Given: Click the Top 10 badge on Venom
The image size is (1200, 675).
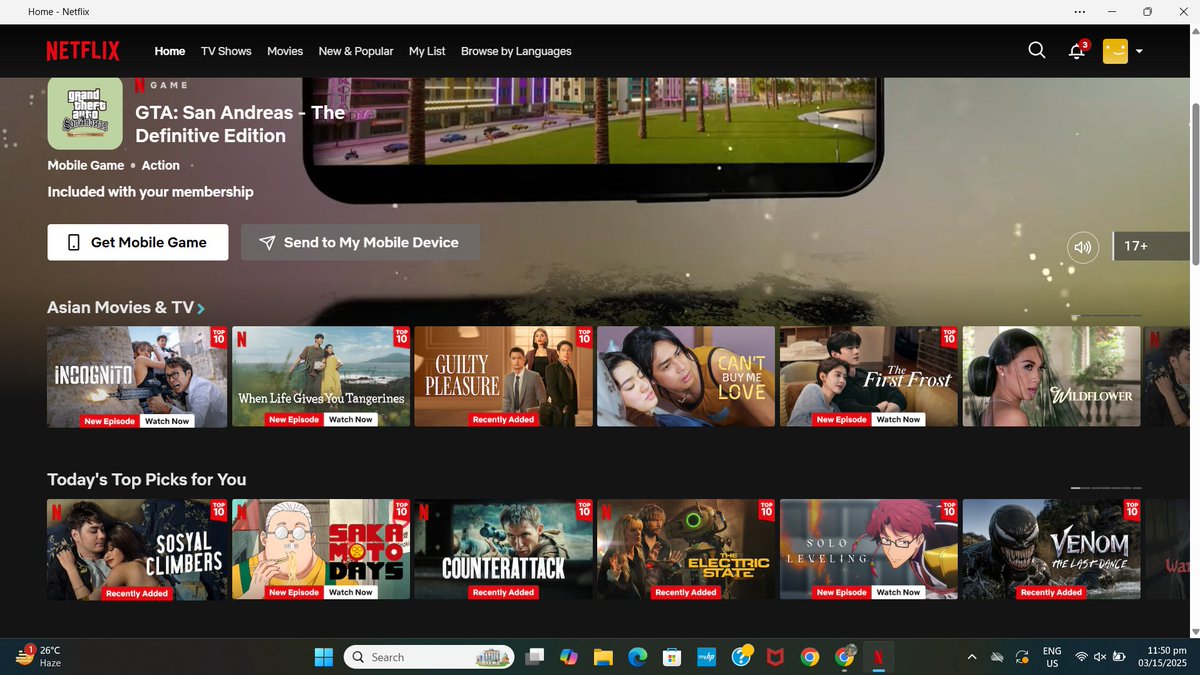Looking at the screenshot, I should 1132,510.
